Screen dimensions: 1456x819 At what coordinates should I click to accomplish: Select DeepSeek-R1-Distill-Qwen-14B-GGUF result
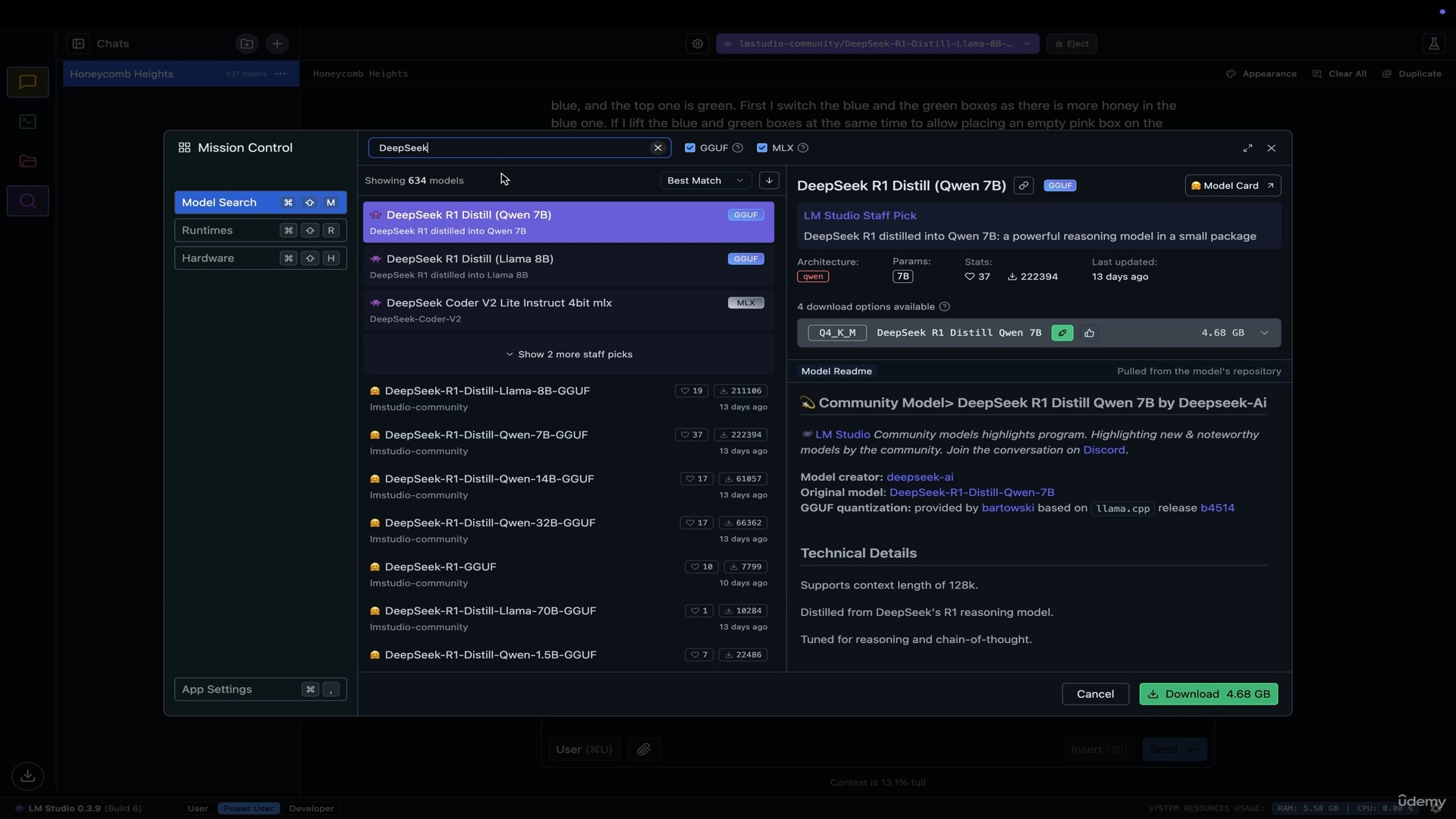point(569,486)
